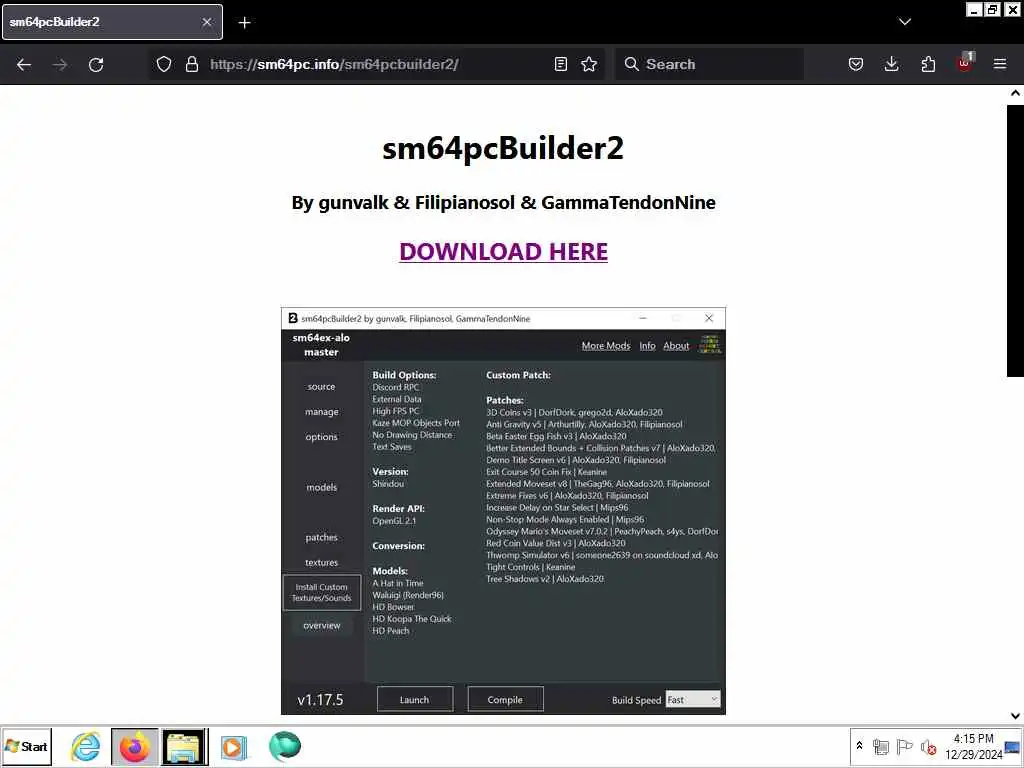Open the tracking protection shield panel
Viewport: 1024px width, 768px height.
point(164,64)
